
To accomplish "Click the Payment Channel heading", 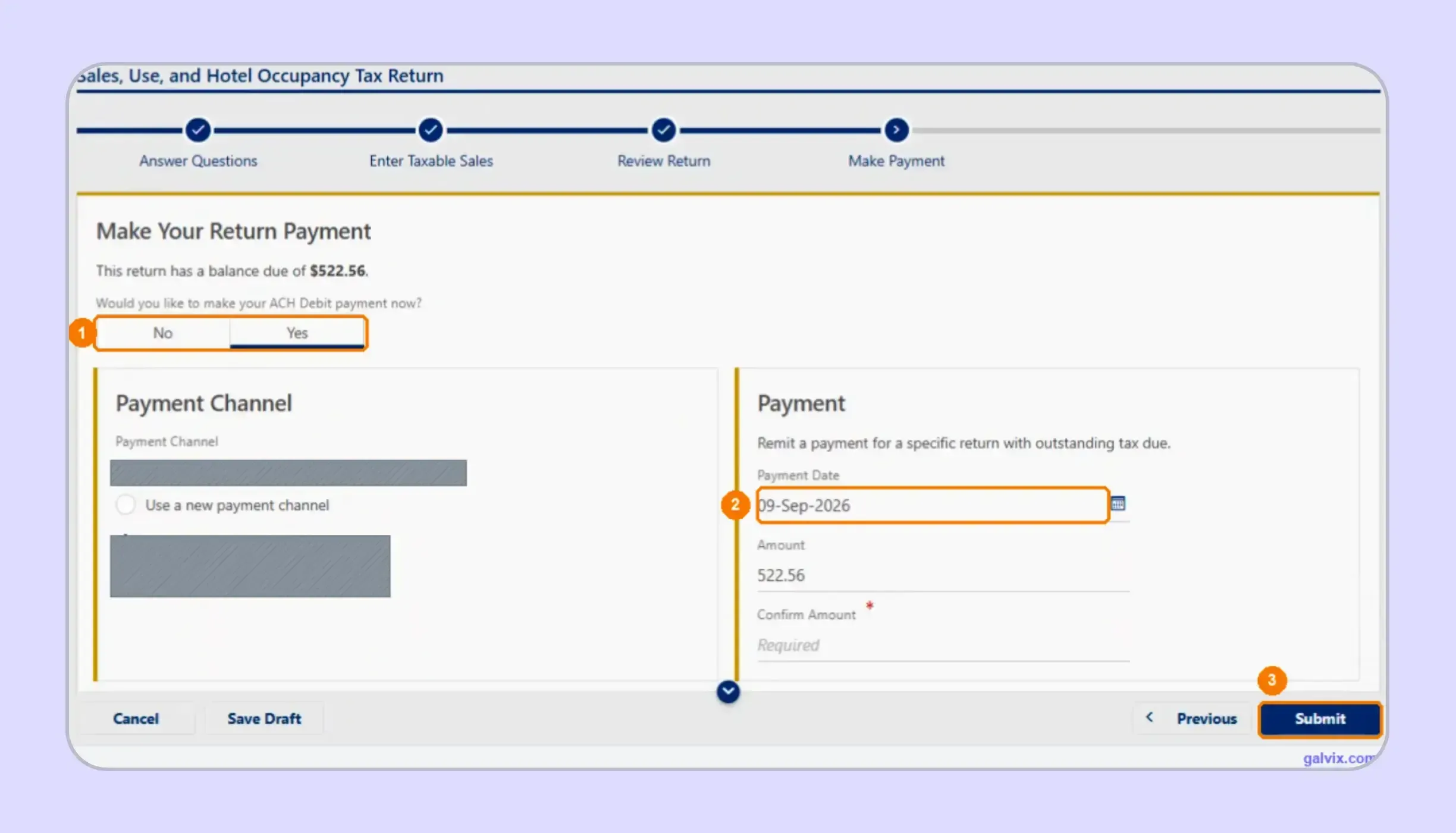I will point(203,404).
